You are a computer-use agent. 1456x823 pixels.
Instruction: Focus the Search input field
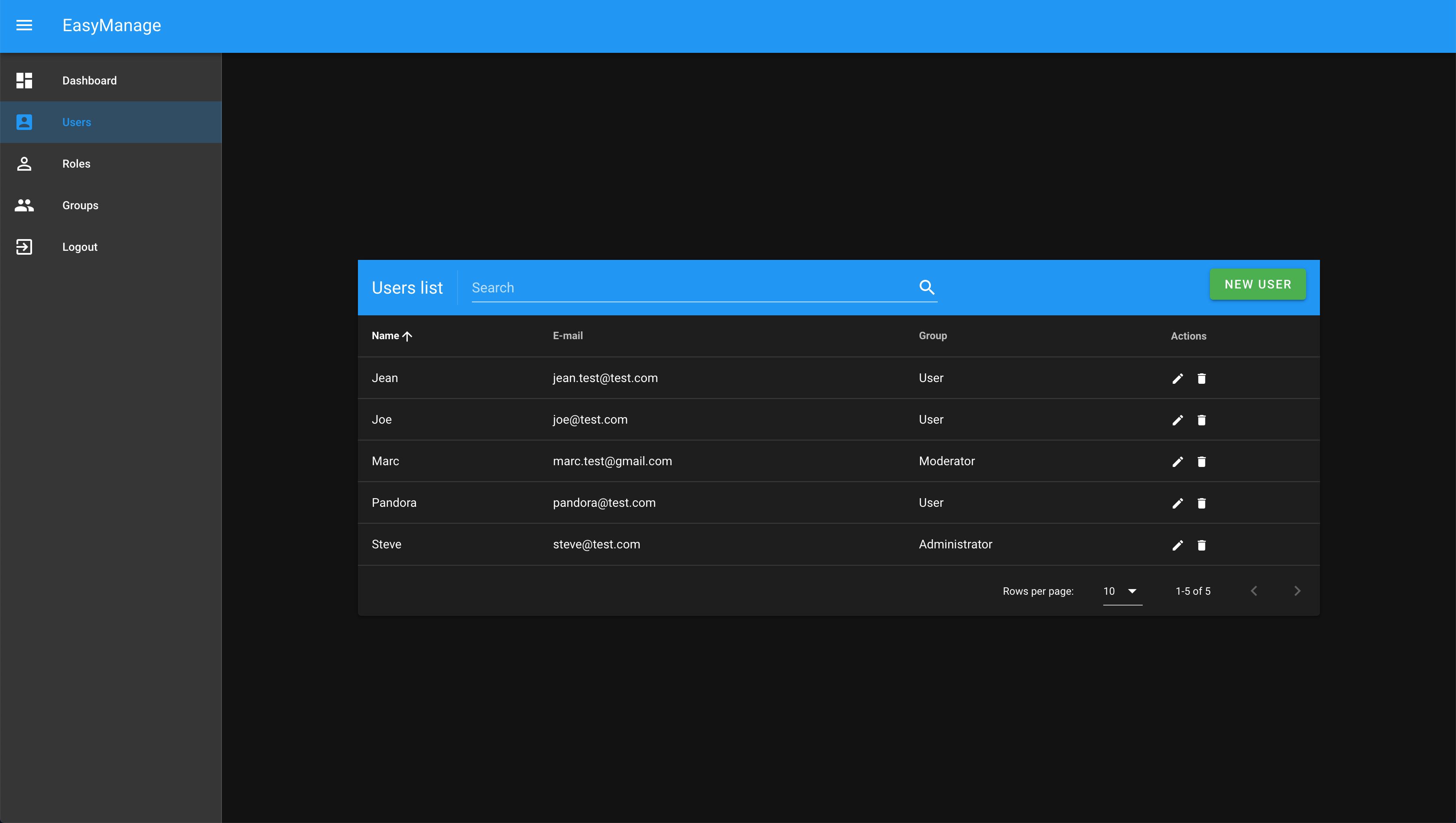coord(690,288)
